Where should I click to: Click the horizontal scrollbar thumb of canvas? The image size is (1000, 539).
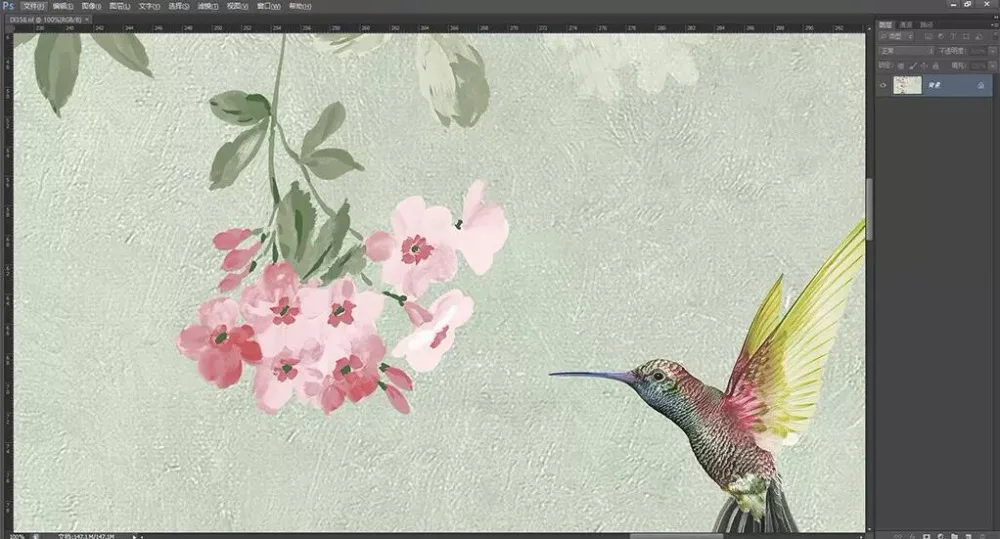(x=676, y=536)
